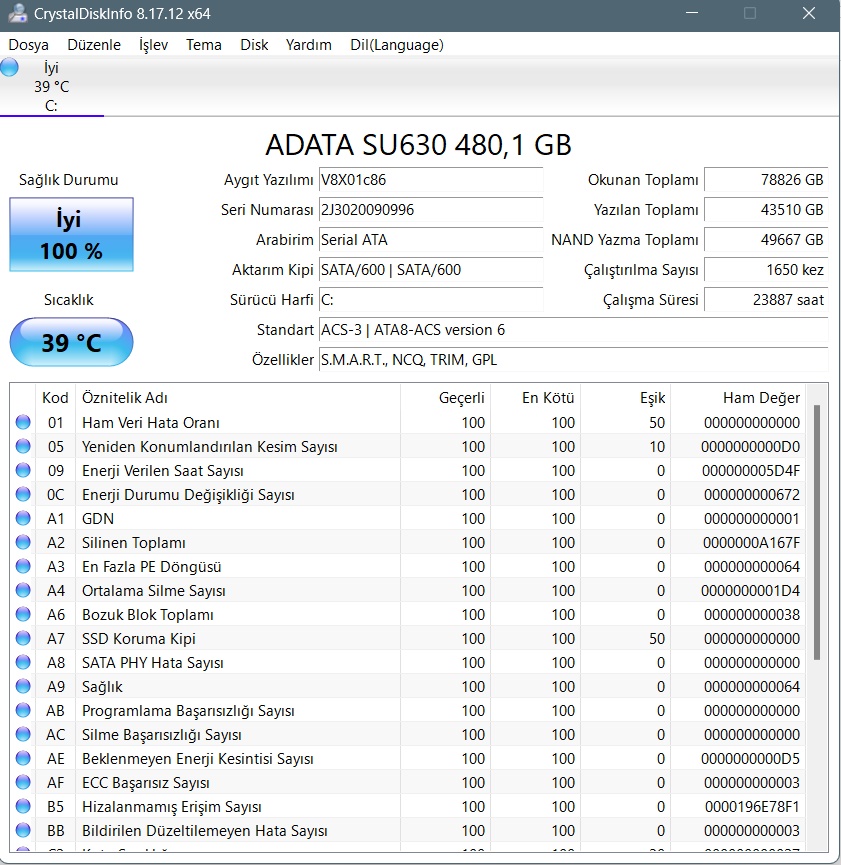Click the Özellikler field S.M.A.R.T., NCQ
The height and width of the screenshot is (865, 841).
coord(573,360)
